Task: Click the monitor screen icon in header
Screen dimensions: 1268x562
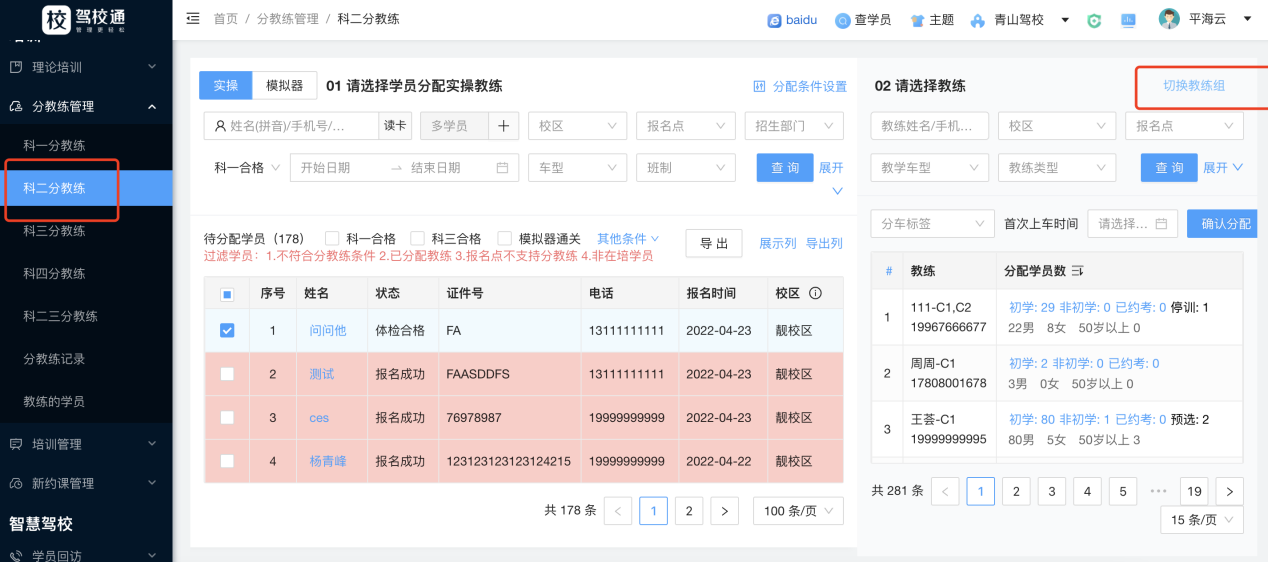Action: [x=1128, y=20]
